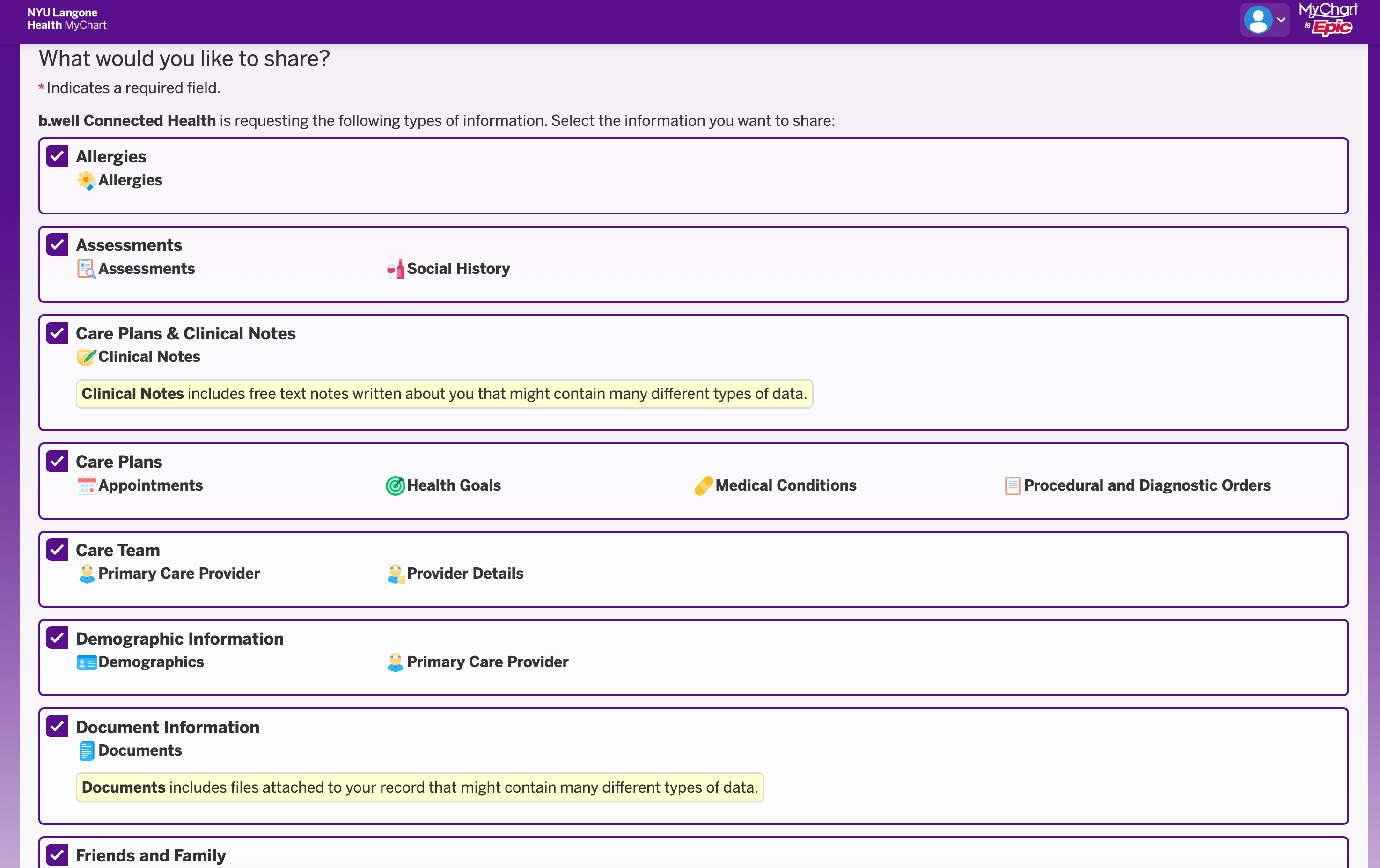Click the Document Information section heading

point(167,727)
